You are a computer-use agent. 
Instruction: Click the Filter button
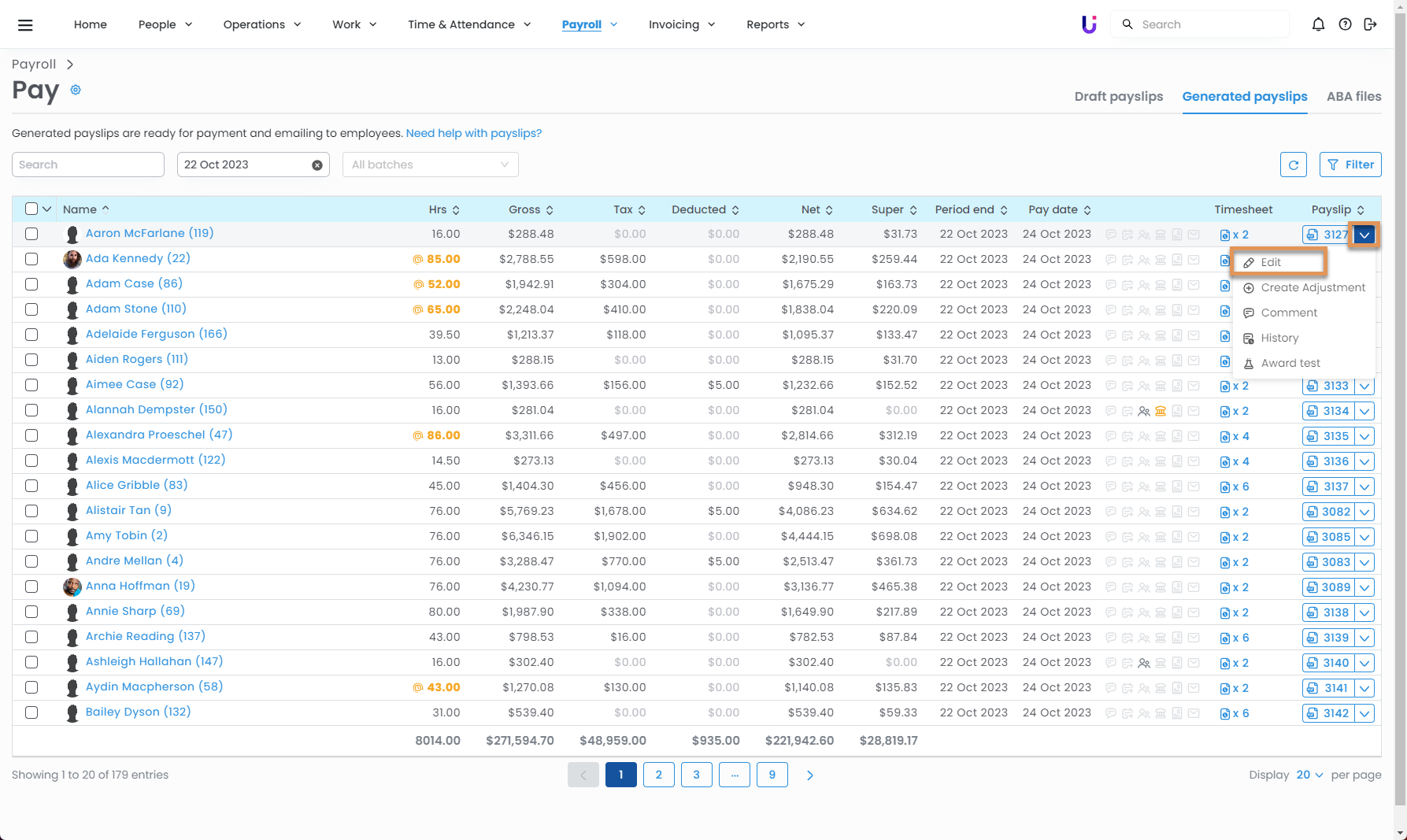pyautogui.click(x=1350, y=165)
